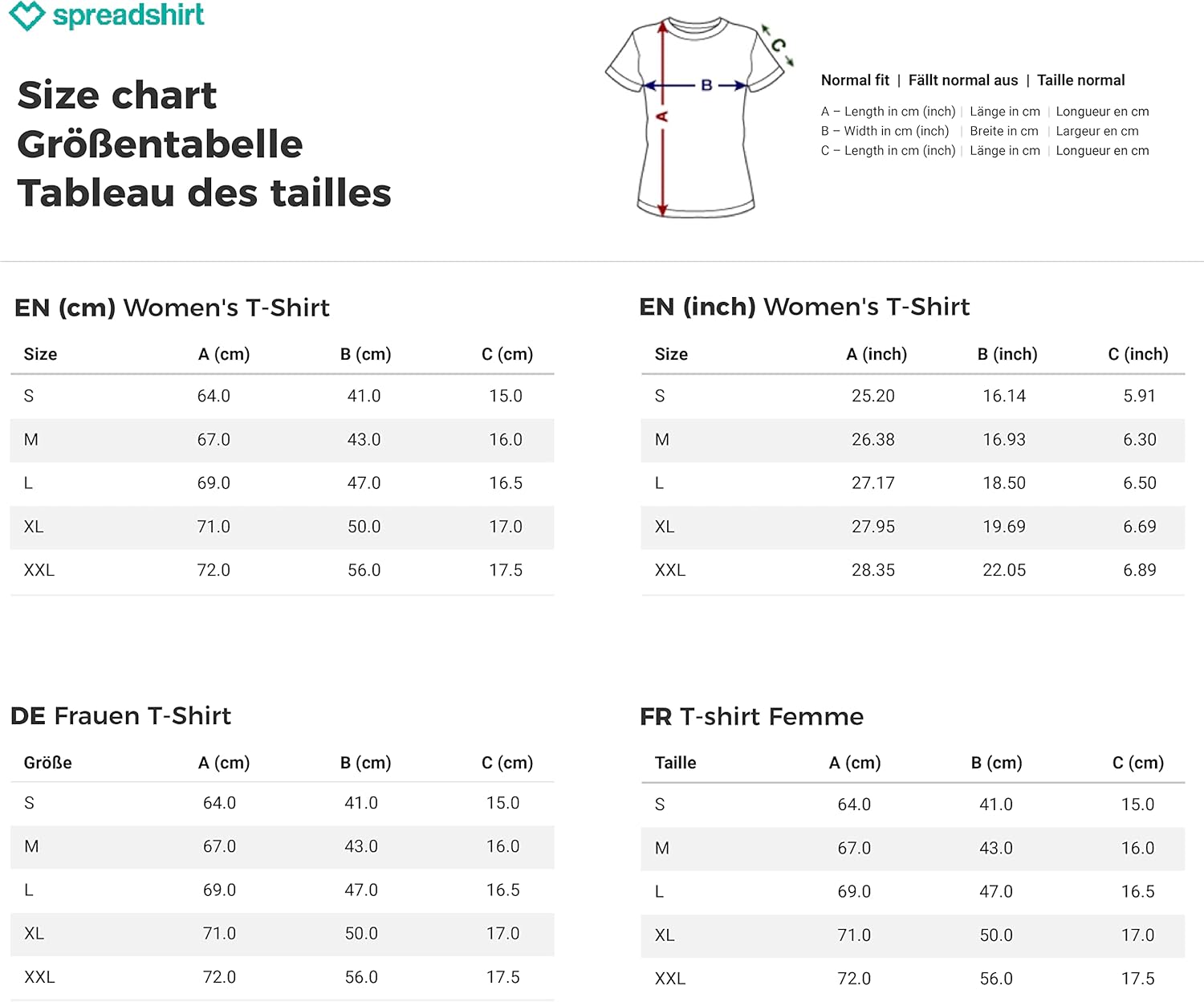Select the M row in inch table
The image size is (1204, 1002).
click(x=913, y=440)
